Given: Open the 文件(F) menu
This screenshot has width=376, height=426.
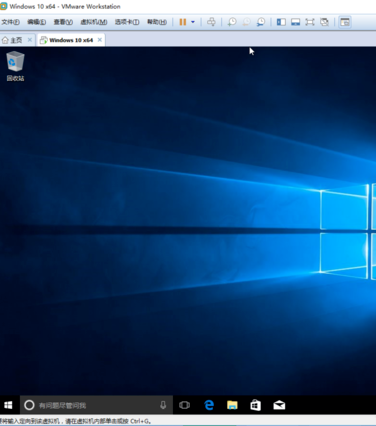Looking at the screenshot, I should tap(10, 22).
